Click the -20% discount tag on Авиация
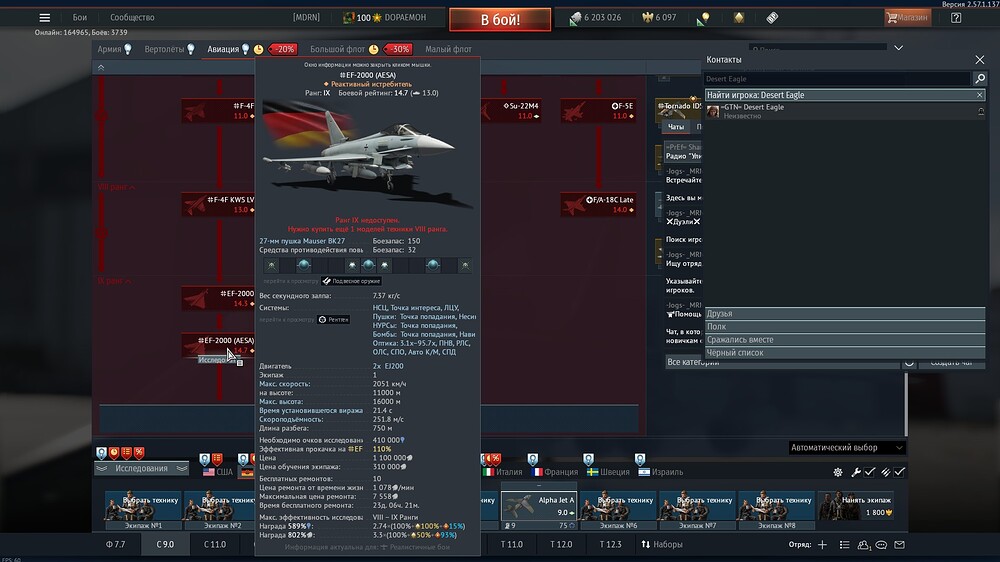This screenshot has width=1000, height=562. pos(283,49)
